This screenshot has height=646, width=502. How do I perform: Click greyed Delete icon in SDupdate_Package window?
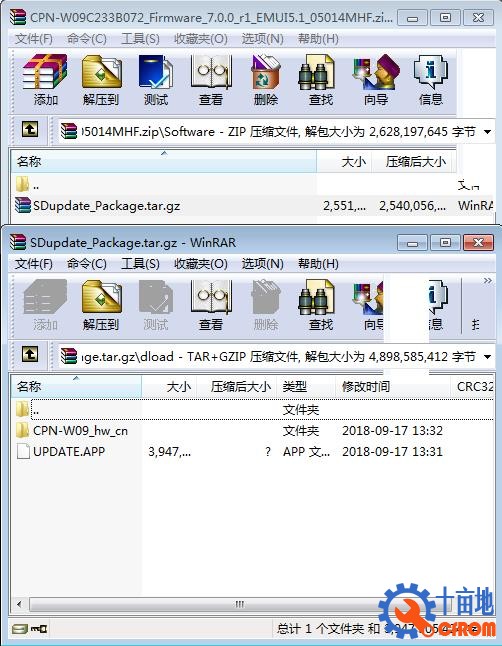pyautogui.click(x=266, y=305)
